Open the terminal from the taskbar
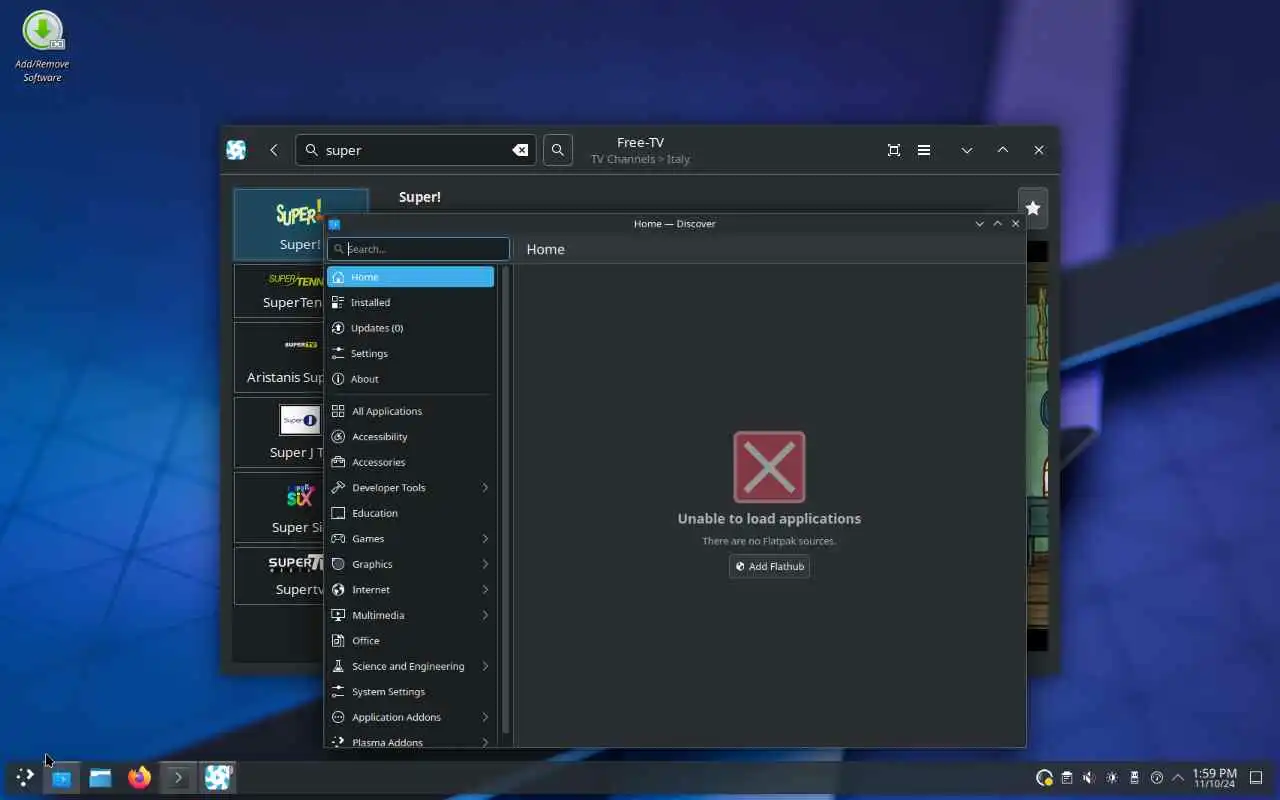 (x=178, y=777)
